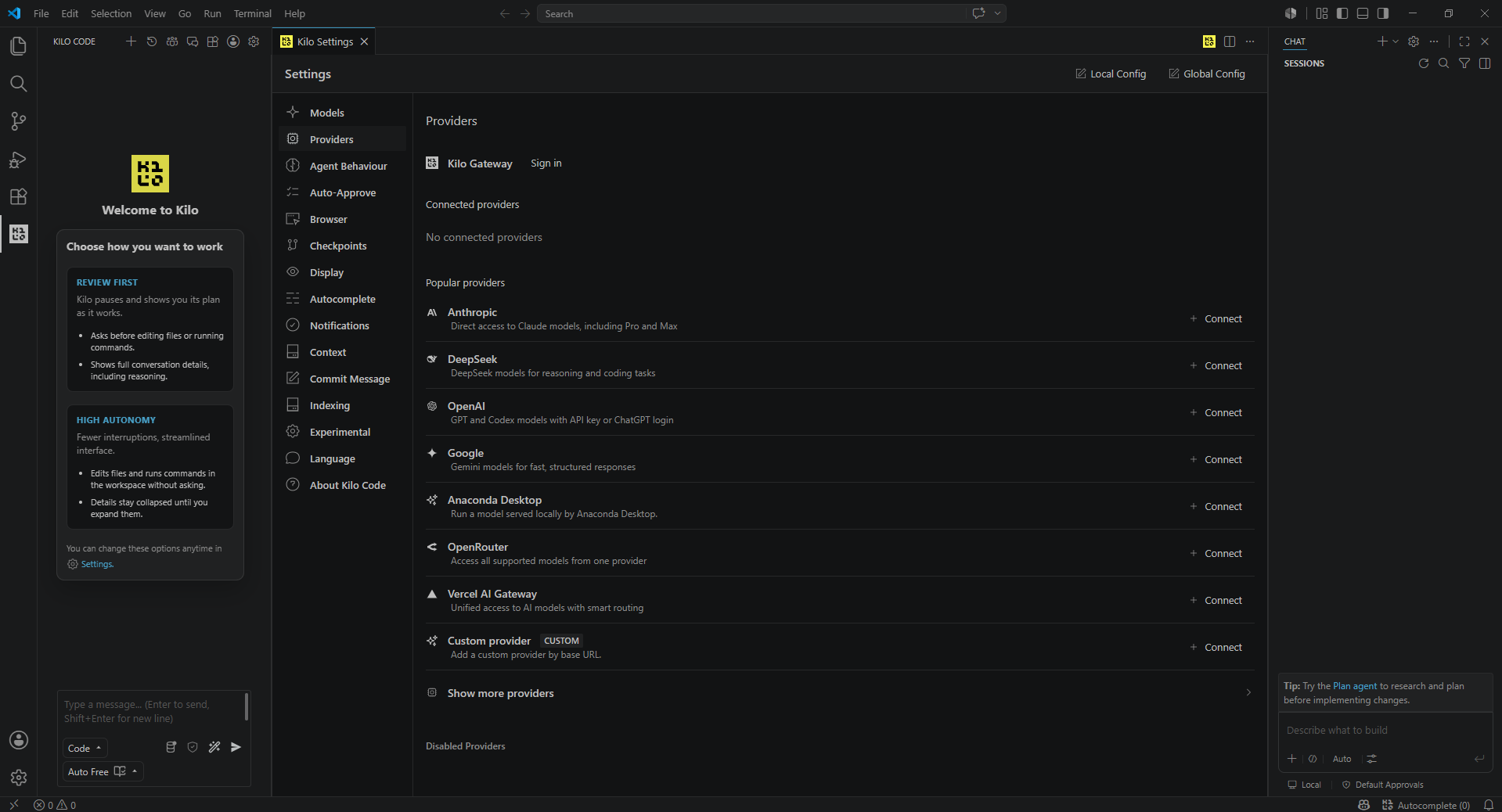Go to Models settings section
Image resolution: width=1502 pixels, height=812 pixels.
pos(343,113)
